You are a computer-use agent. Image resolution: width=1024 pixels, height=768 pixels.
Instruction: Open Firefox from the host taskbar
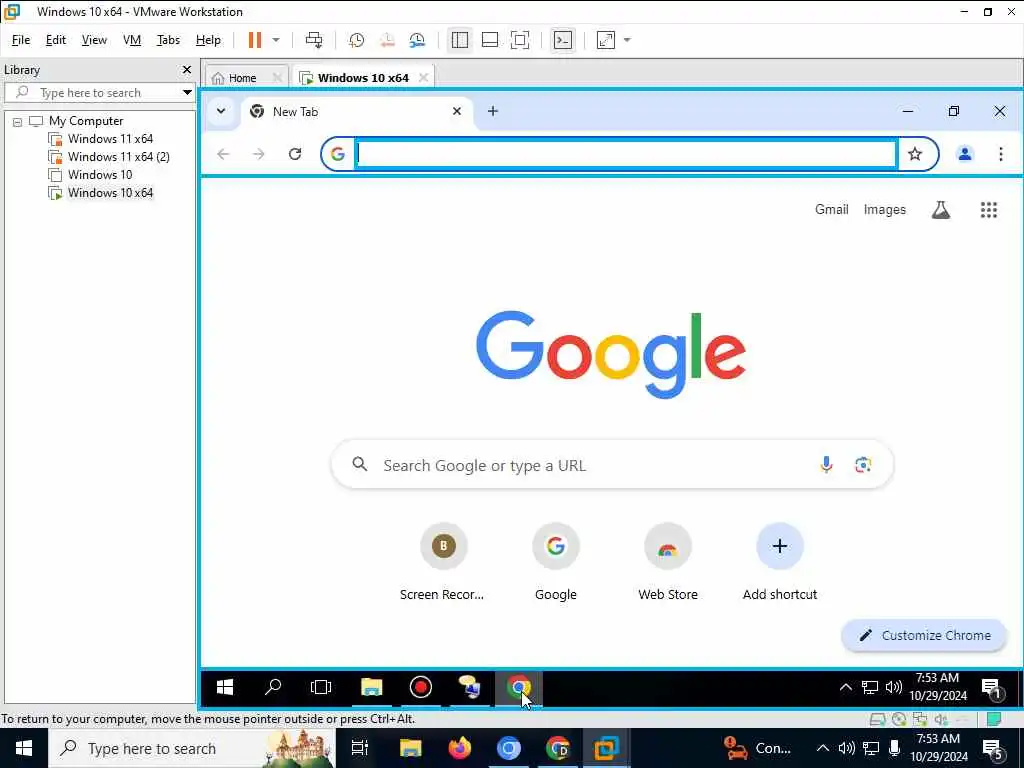click(459, 748)
